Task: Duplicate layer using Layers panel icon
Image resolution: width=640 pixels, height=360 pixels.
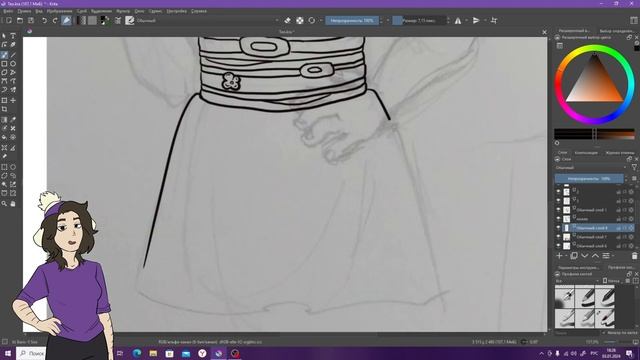Action: (x=574, y=256)
